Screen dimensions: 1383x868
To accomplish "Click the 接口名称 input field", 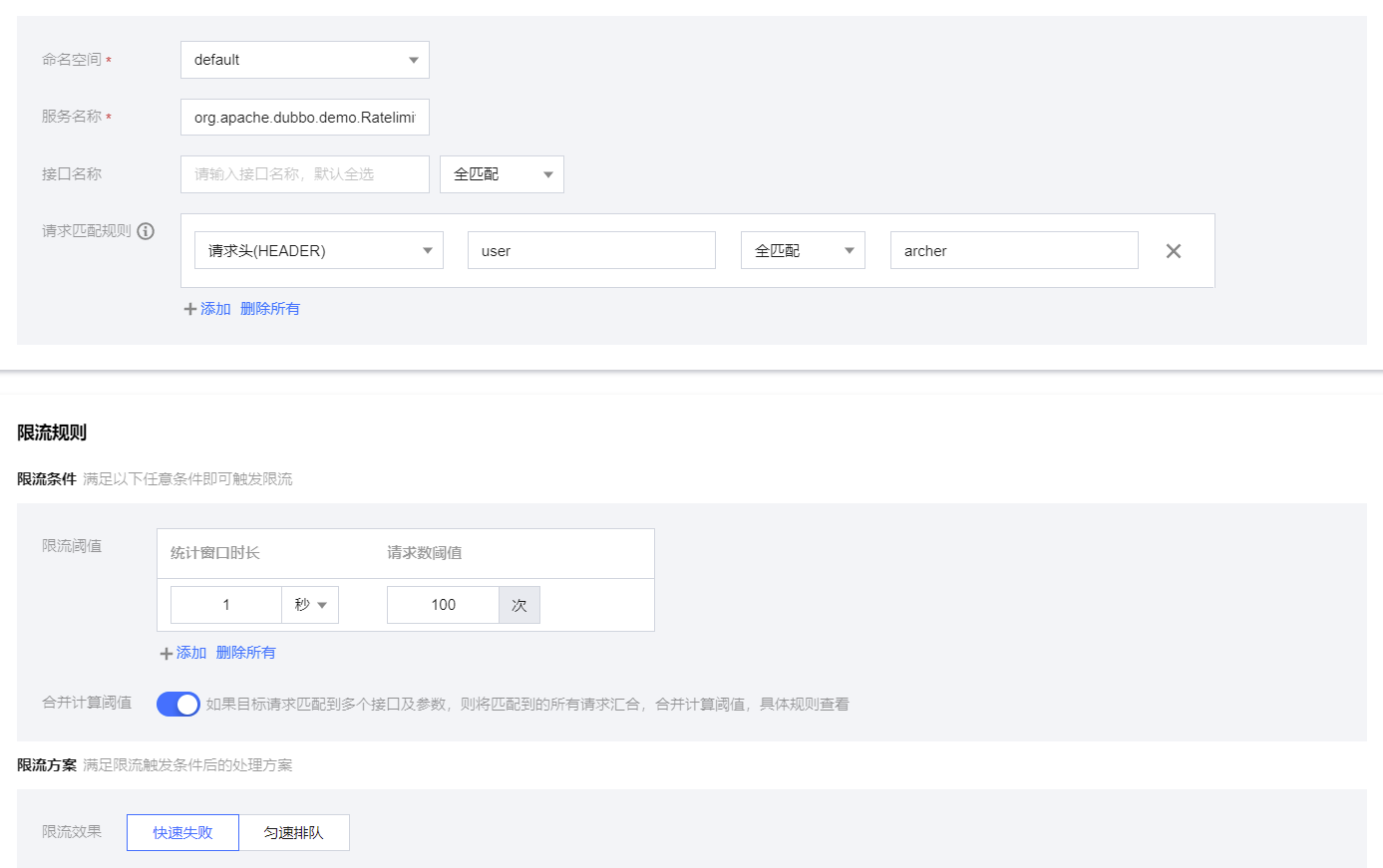I will tap(304, 174).
